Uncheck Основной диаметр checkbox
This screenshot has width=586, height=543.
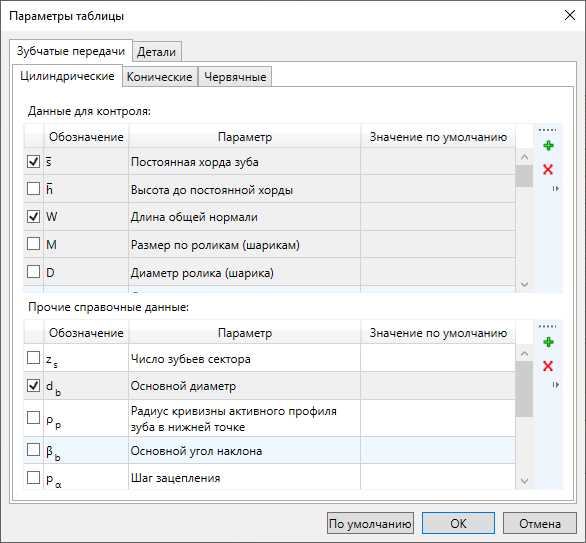(34, 385)
